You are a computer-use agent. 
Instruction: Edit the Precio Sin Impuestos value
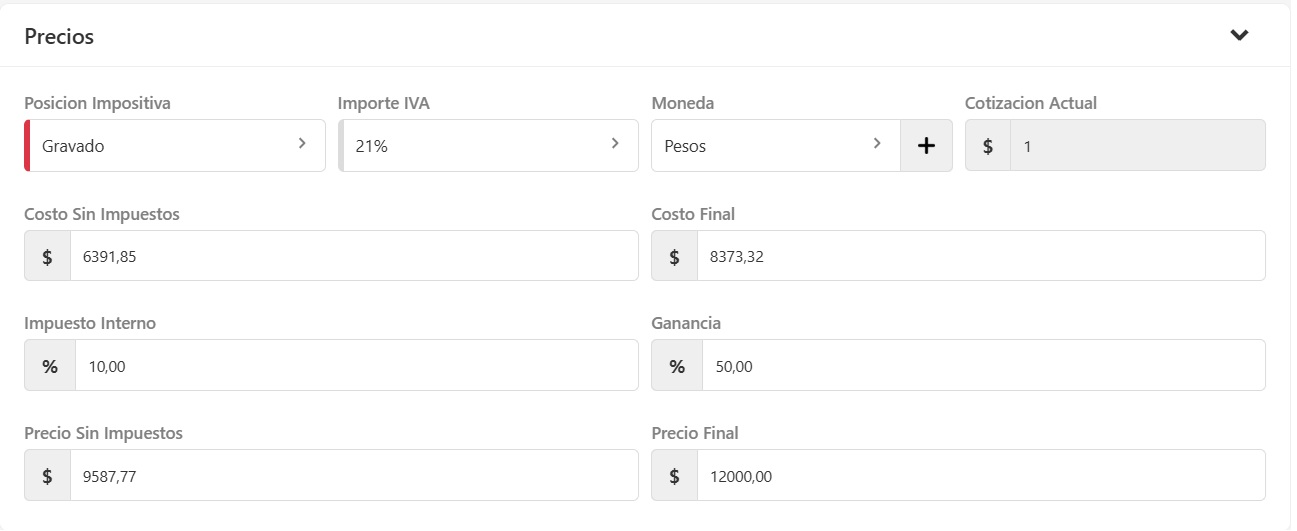353,476
